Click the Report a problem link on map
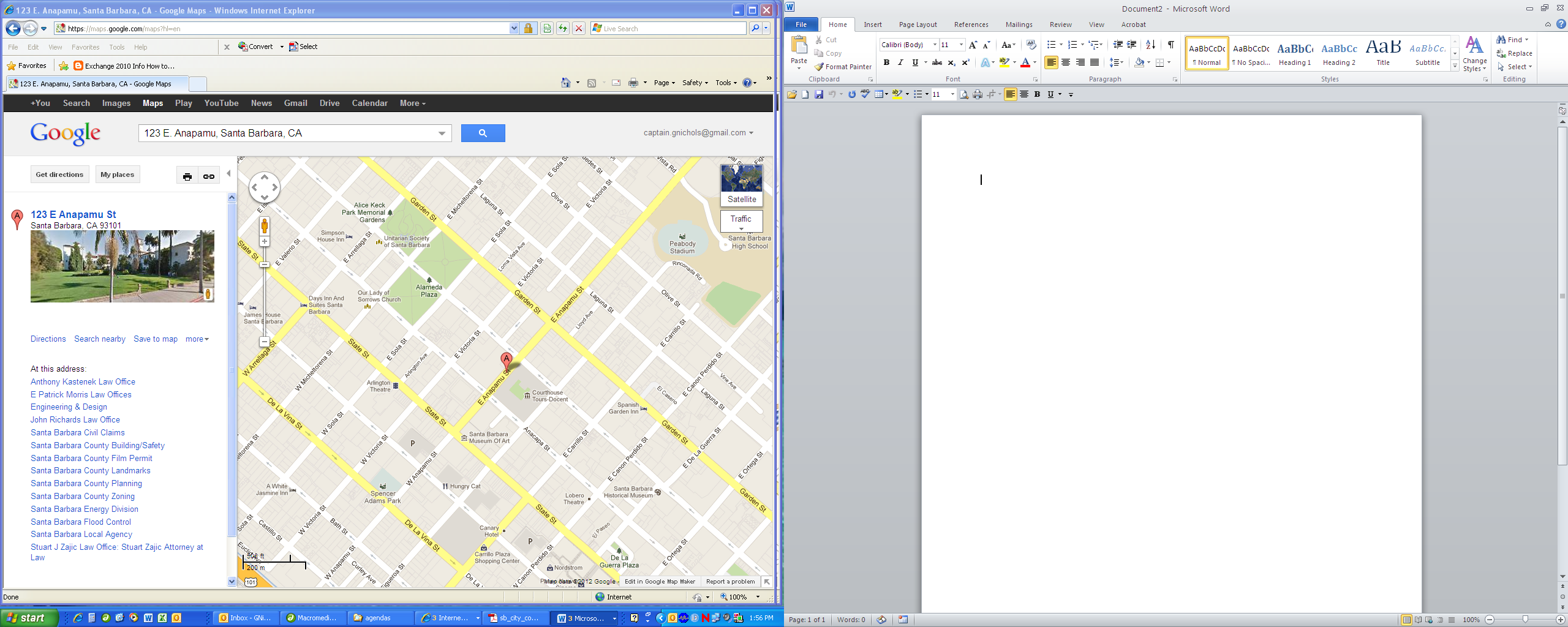 730,582
